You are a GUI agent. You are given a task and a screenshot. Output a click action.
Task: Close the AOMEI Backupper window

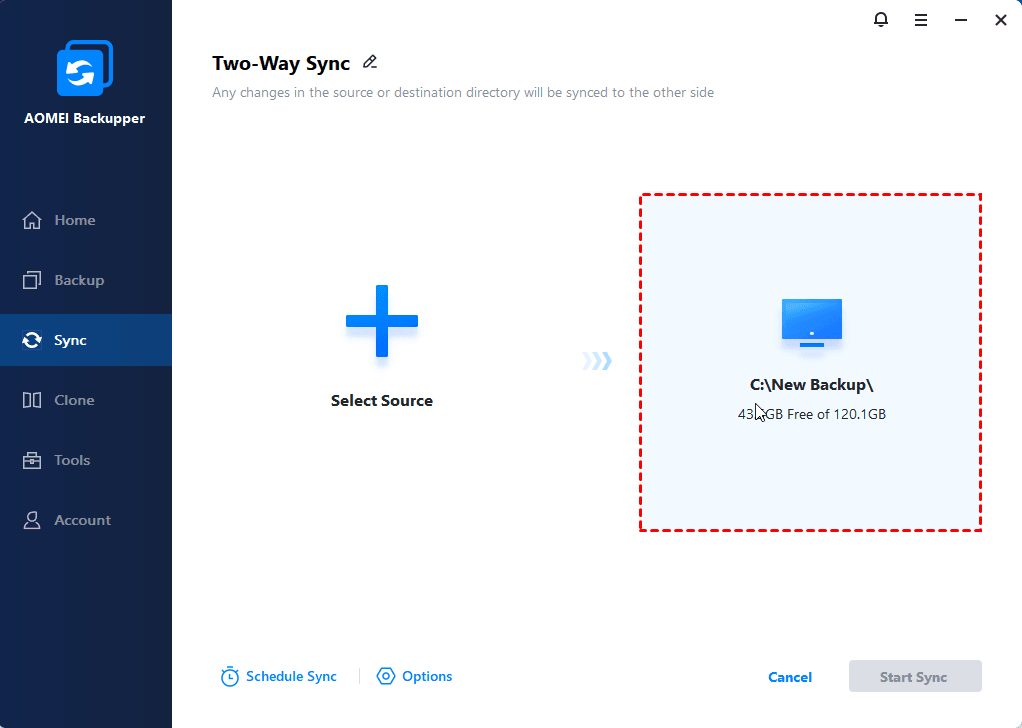(1001, 20)
